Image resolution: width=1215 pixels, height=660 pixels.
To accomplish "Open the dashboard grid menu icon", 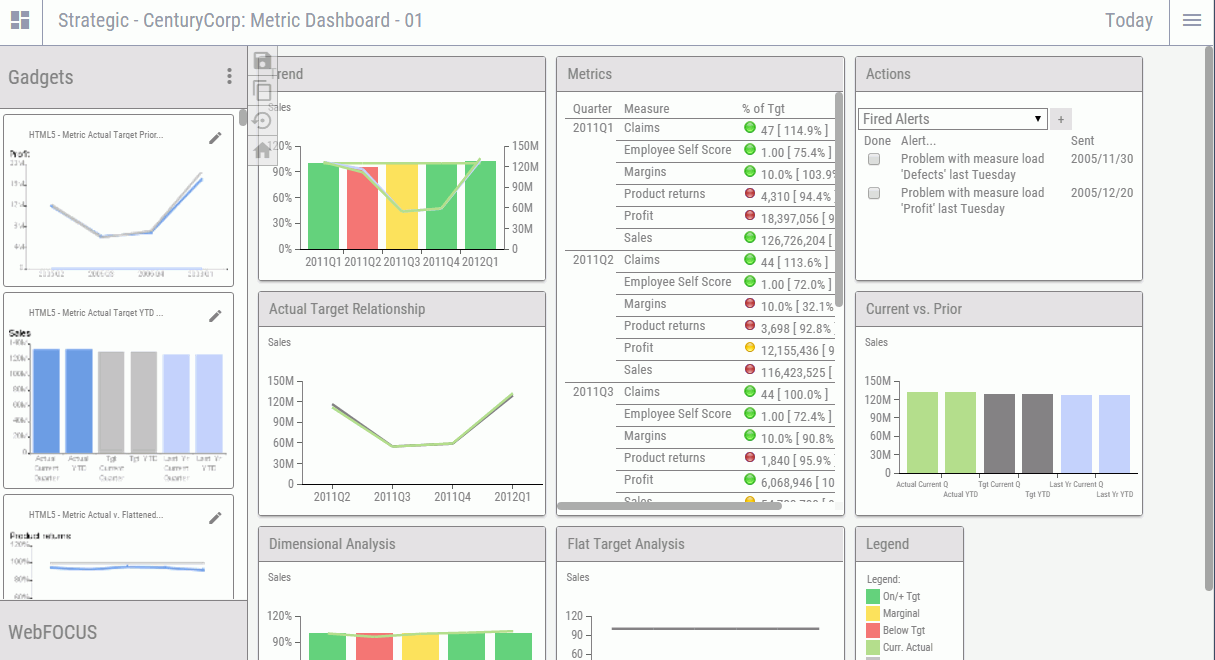I will click(20, 20).
